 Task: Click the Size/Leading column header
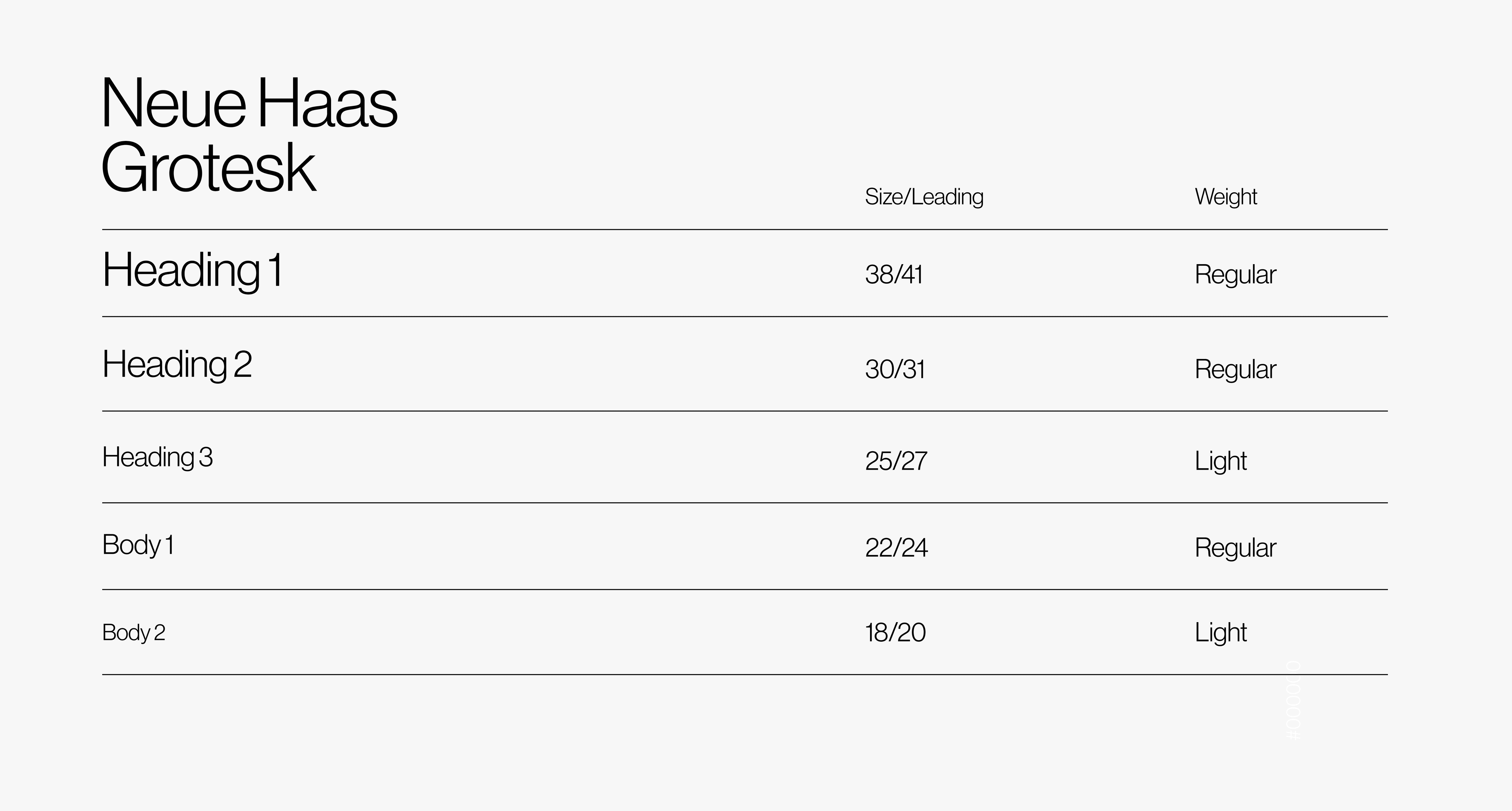[x=924, y=197]
